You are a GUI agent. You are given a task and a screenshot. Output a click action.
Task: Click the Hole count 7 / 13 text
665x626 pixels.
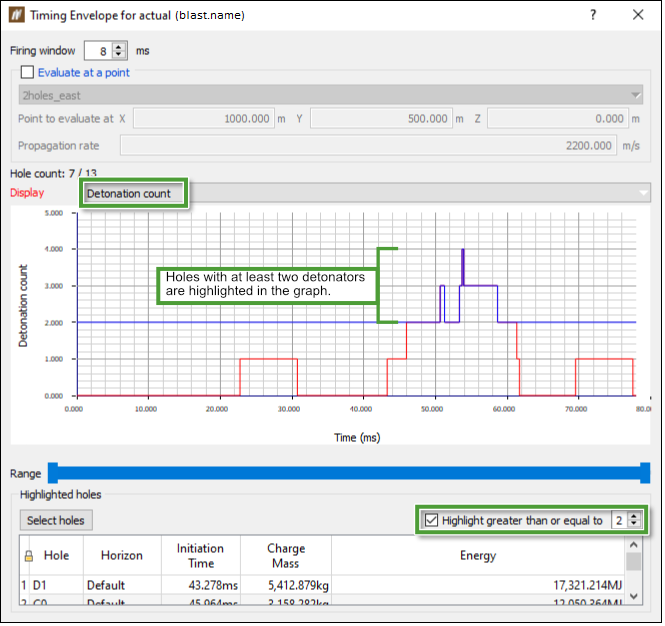point(53,173)
